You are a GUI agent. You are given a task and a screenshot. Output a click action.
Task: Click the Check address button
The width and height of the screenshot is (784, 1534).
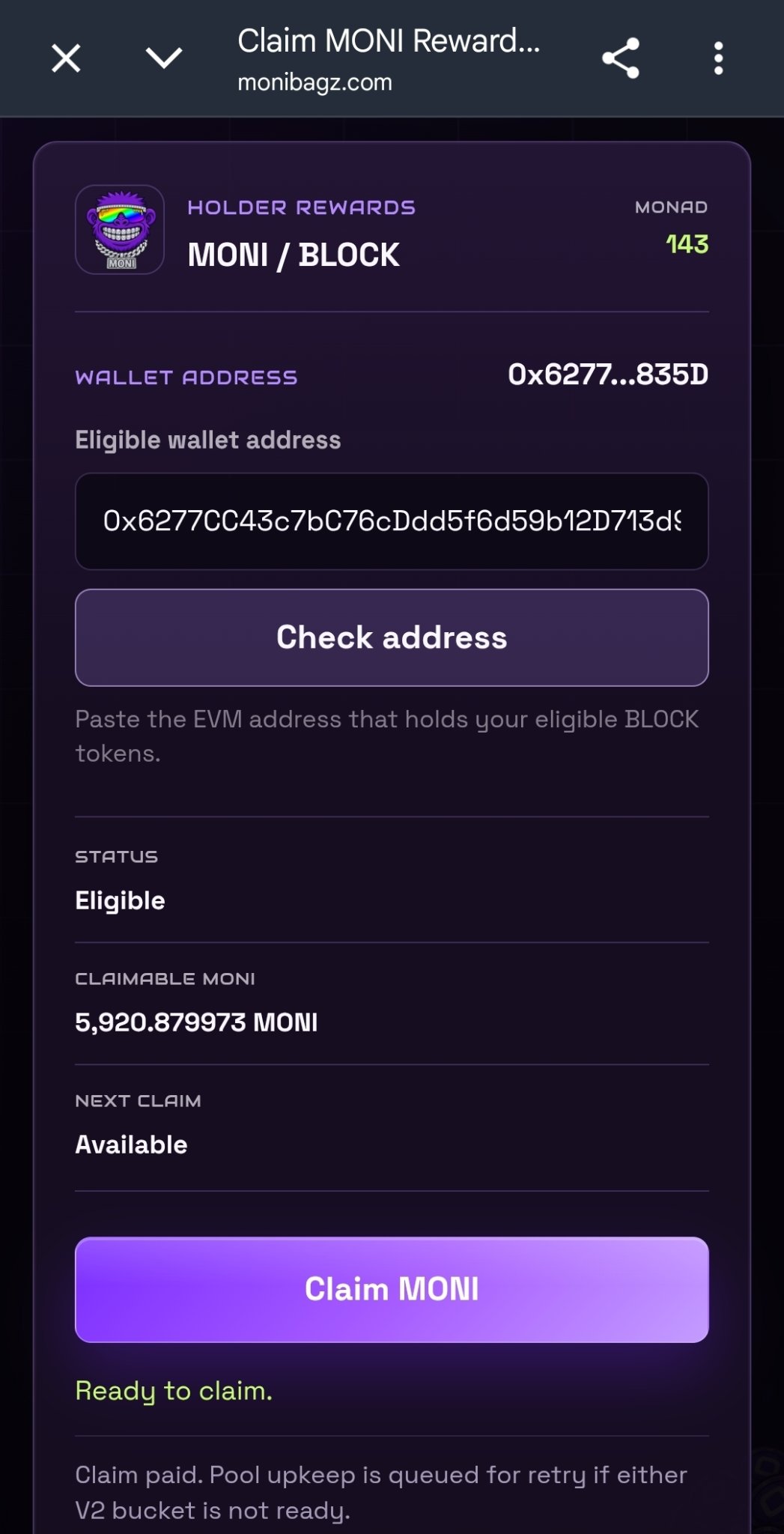[x=392, y=637]
